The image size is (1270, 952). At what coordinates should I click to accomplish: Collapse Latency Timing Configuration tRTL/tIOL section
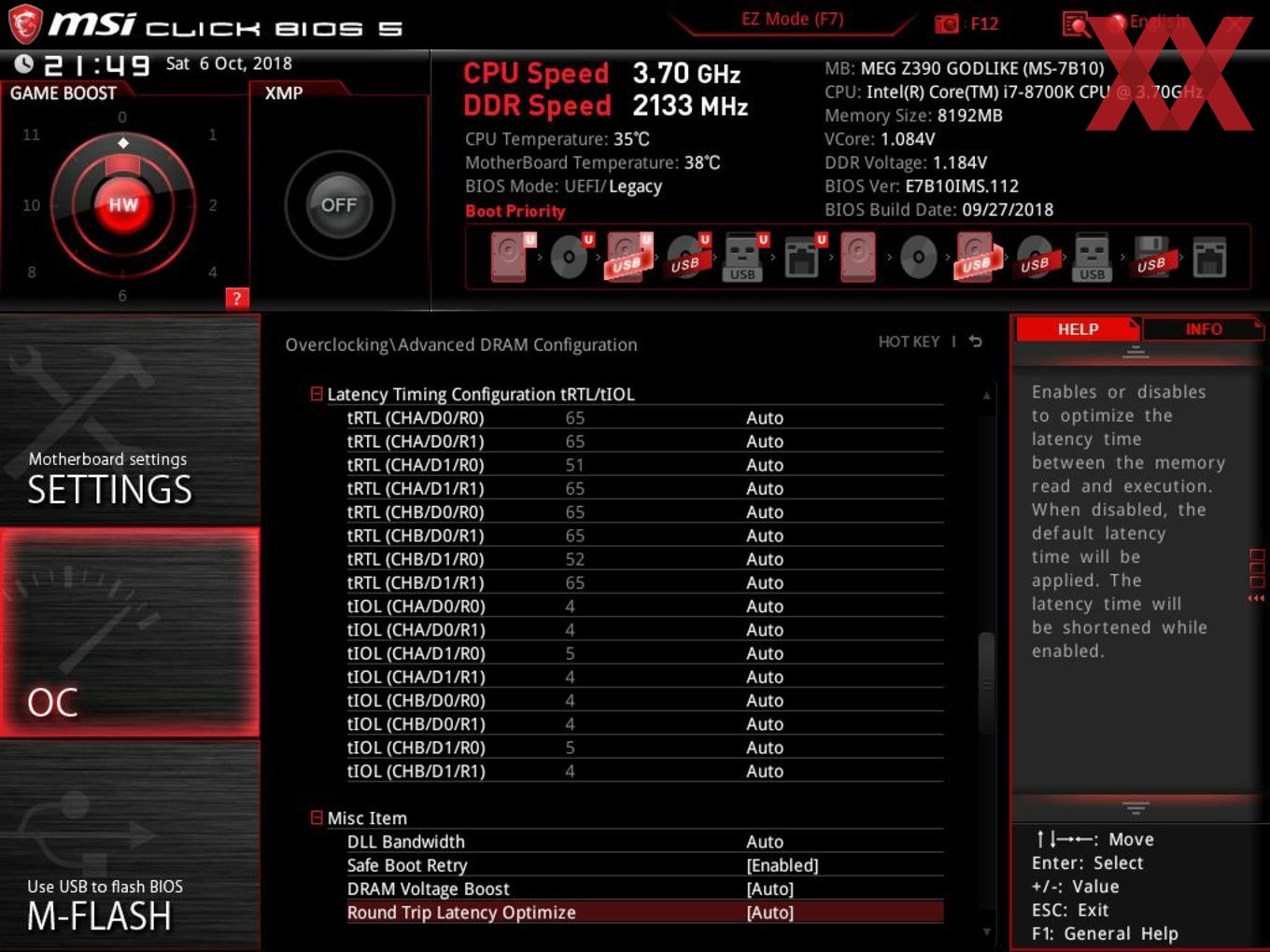click(x=317, y=394)
